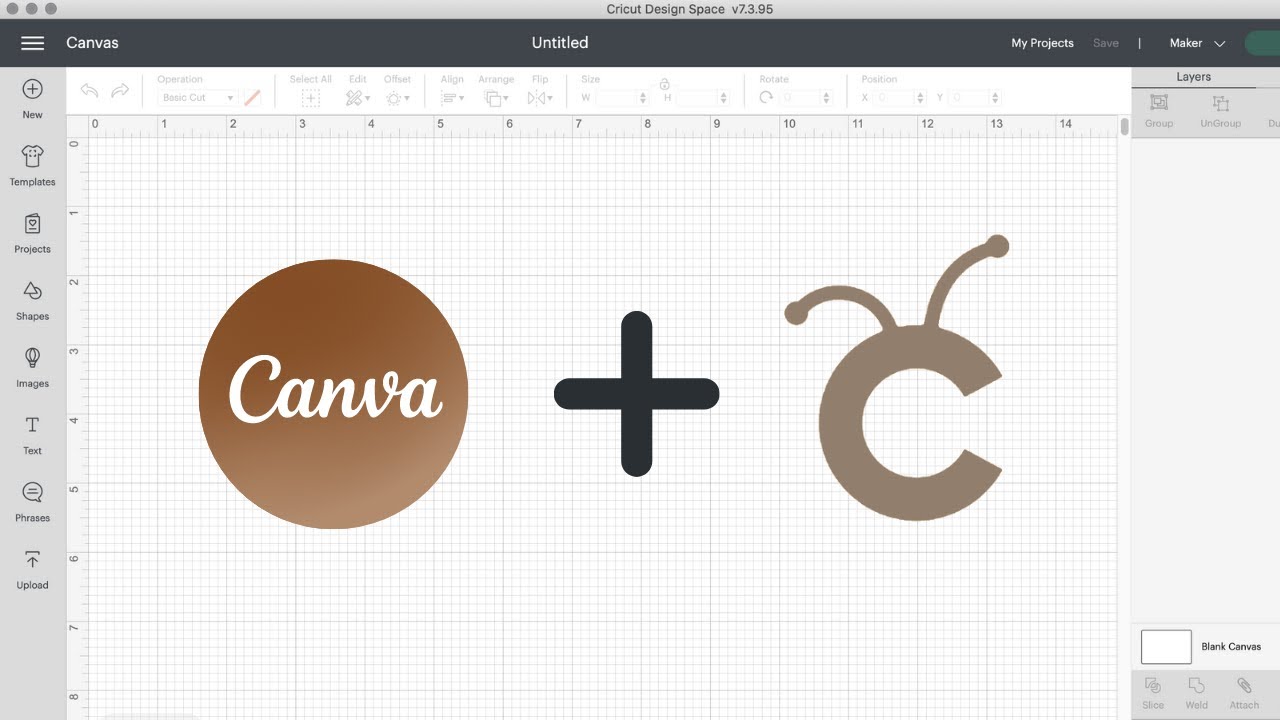This screenshot has height=720, width=1280.
Task: Click the X position input field
Action: pos(895,98)
